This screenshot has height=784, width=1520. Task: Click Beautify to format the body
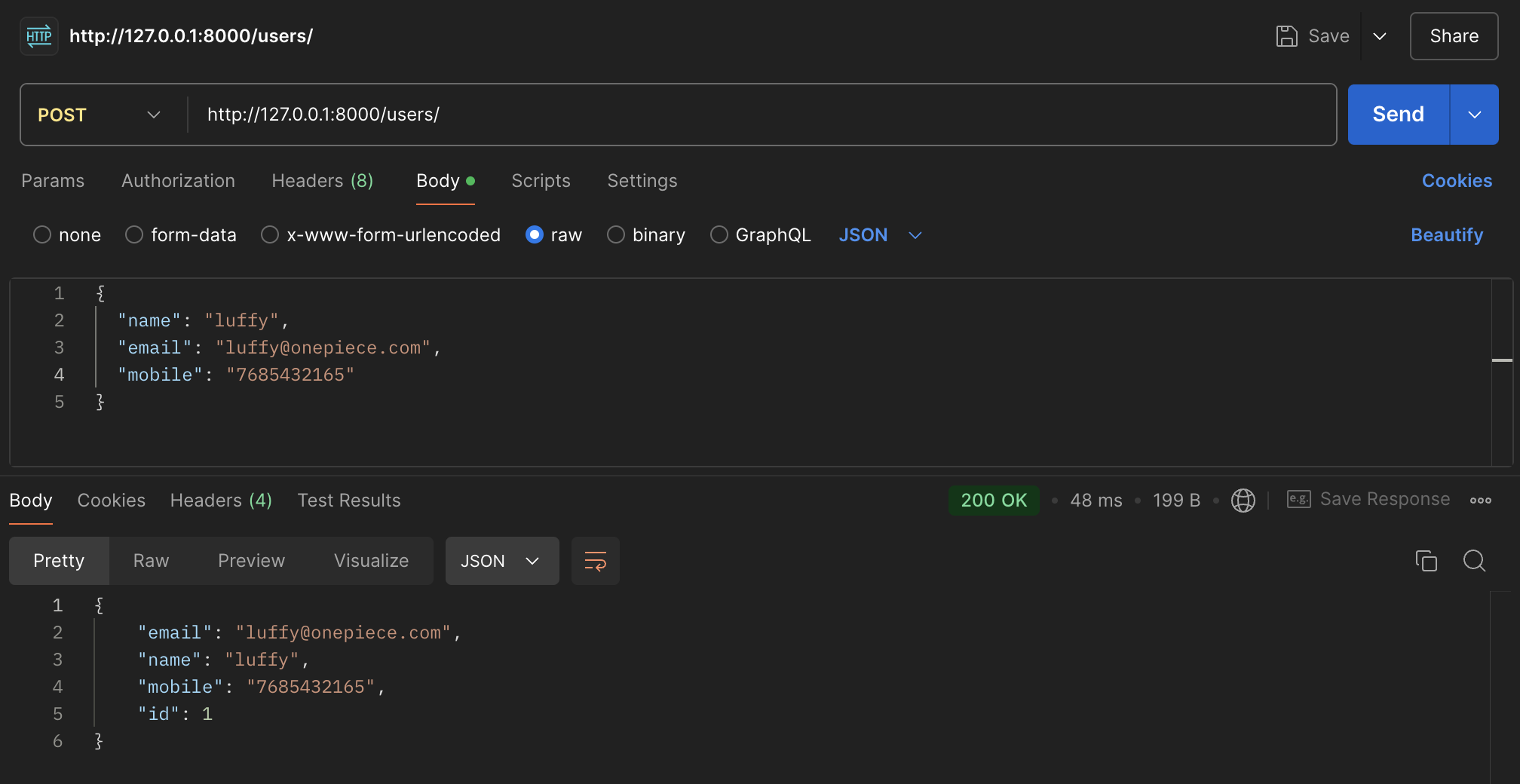(1447, 235)
